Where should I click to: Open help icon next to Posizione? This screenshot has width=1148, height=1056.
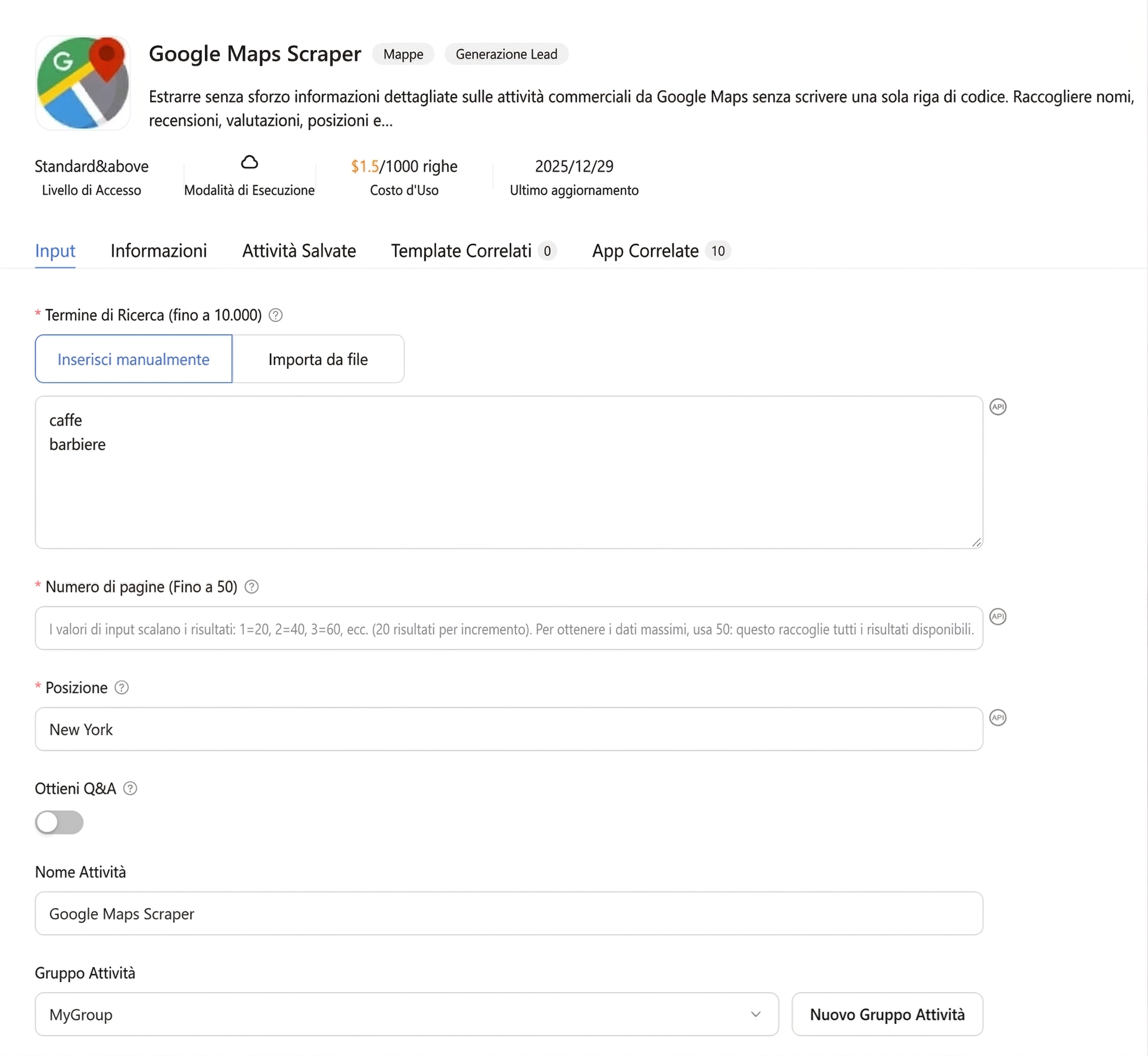pyautogui.click(x=122, y=688)
